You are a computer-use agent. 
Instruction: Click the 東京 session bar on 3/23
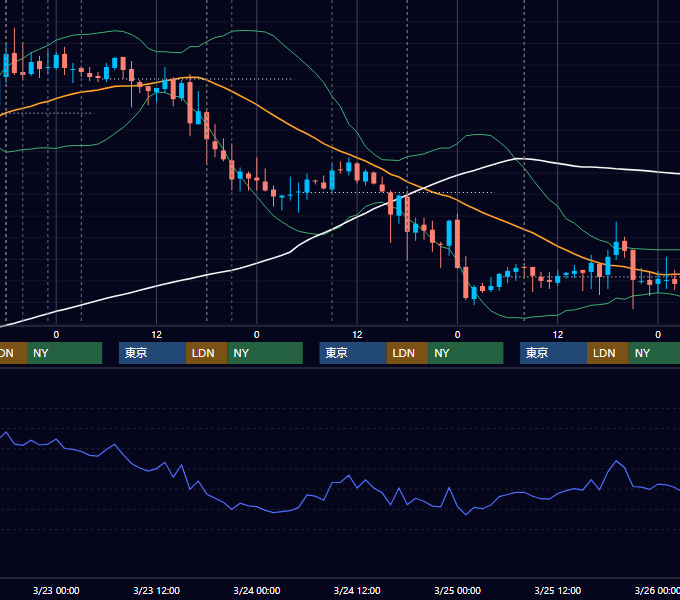(152, 353)
